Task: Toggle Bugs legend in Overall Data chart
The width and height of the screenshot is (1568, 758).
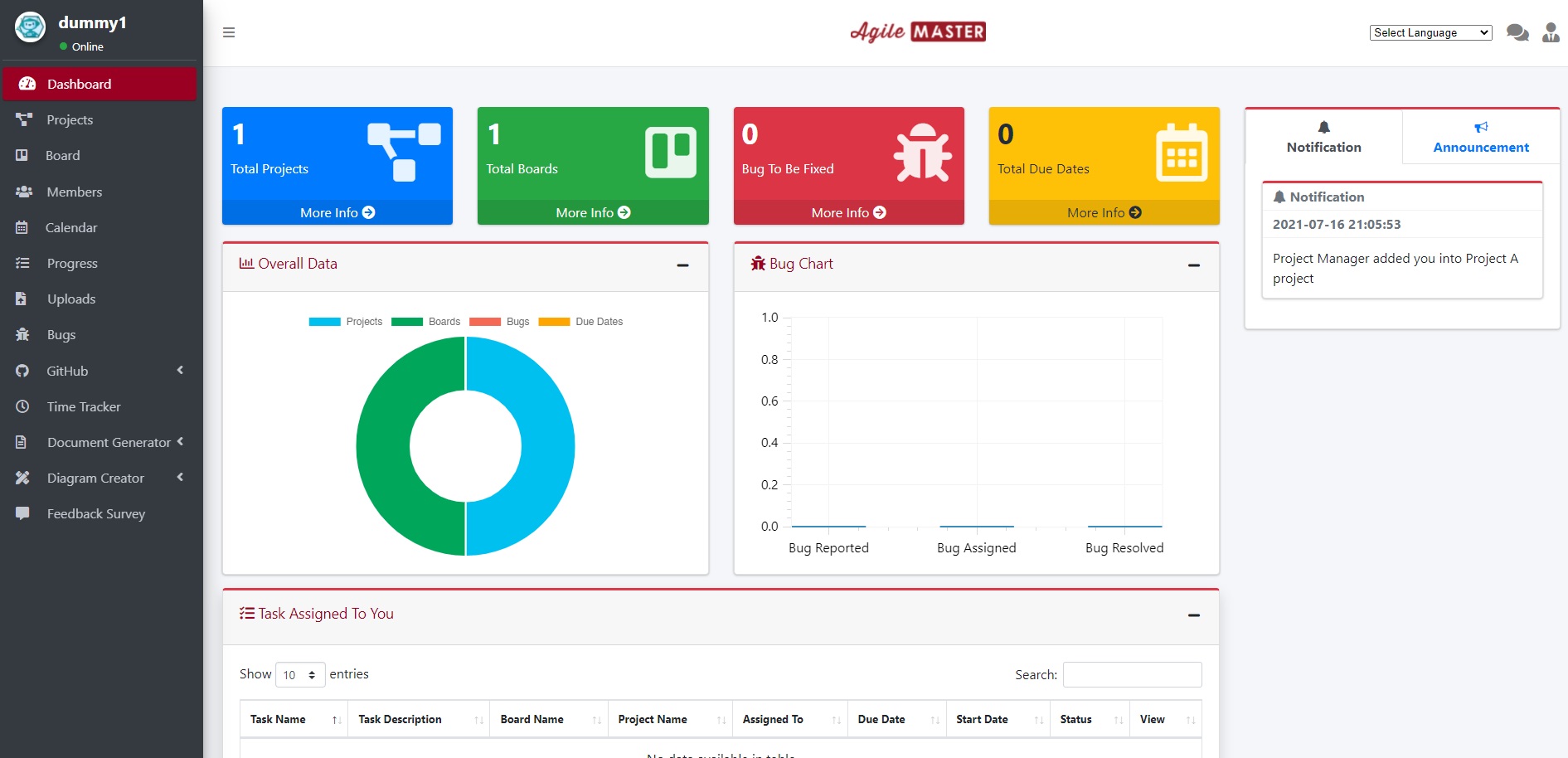Action: (x=499, y=322)
